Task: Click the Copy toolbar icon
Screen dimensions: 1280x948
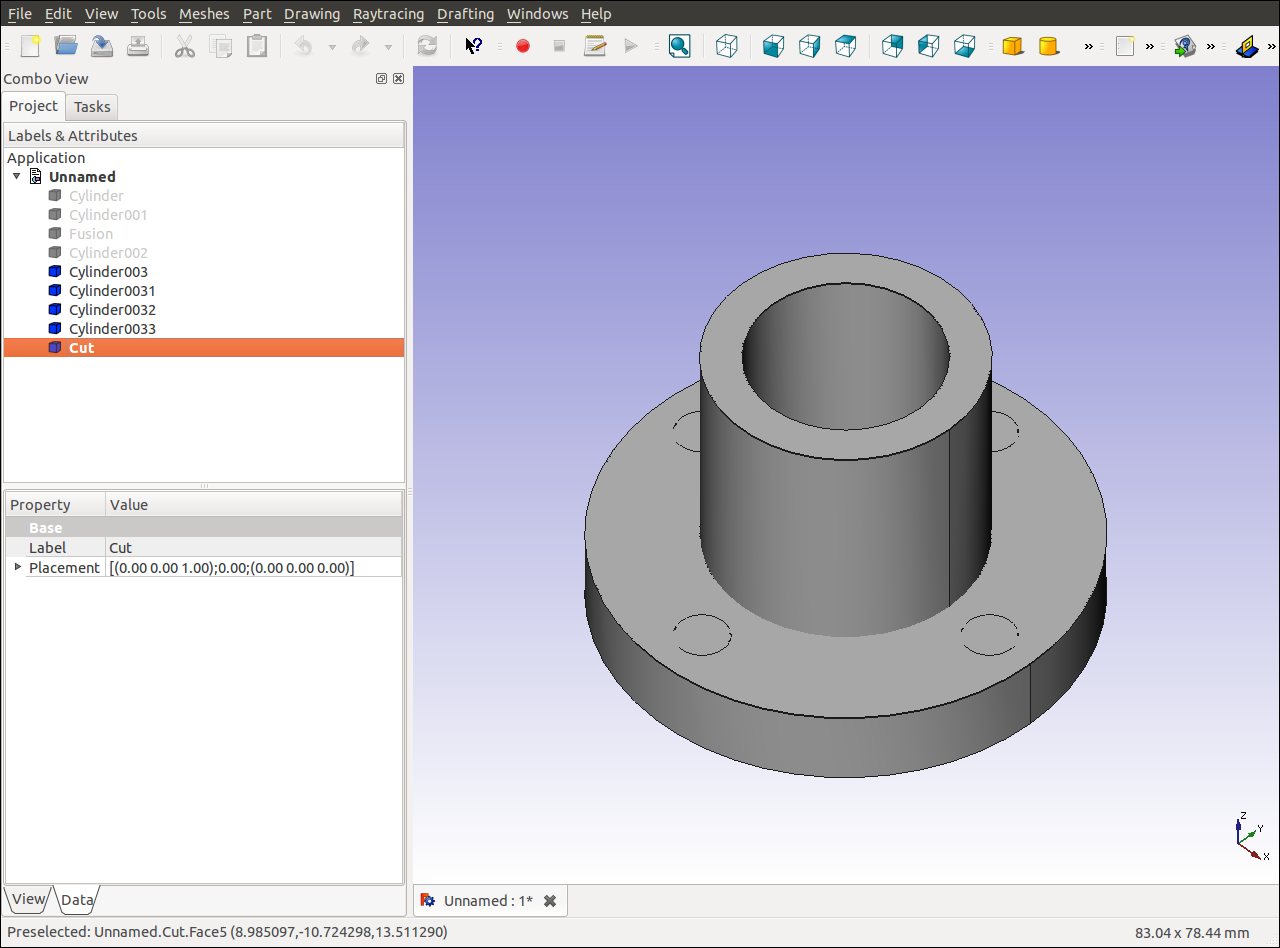Action: [x=221, y=46]
